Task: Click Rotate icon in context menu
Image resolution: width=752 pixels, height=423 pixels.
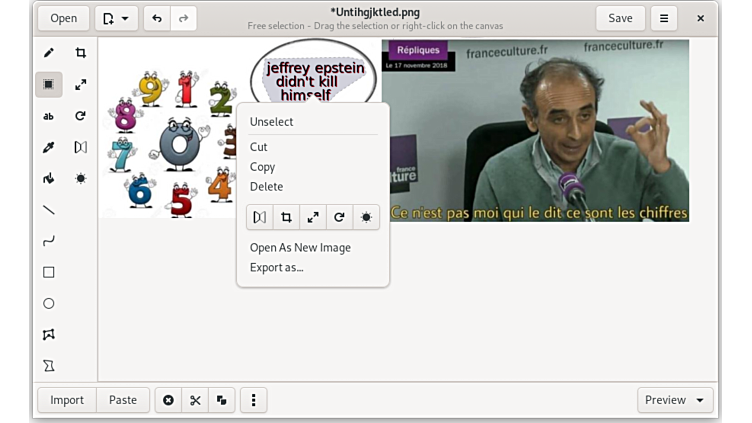Action: click(x=339, y=217)
